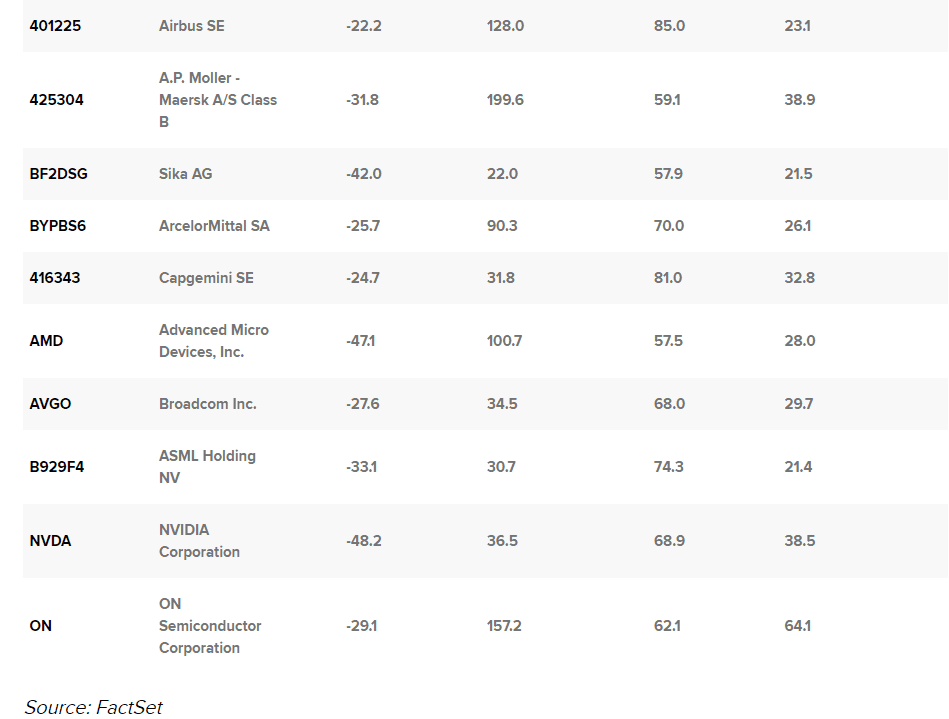This screenshot has height=719, width=949.
Task: Click the Capgemini SE company name
Action: pyautogui.click(x=206, y=278)
